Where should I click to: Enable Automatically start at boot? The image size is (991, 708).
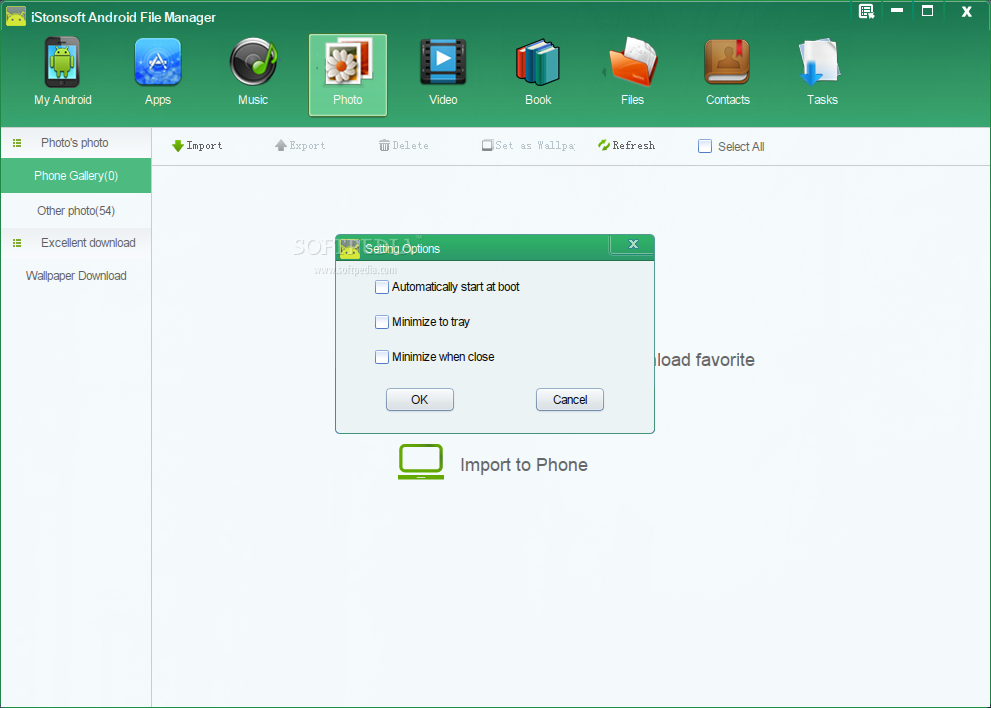[x=382, y=287]
